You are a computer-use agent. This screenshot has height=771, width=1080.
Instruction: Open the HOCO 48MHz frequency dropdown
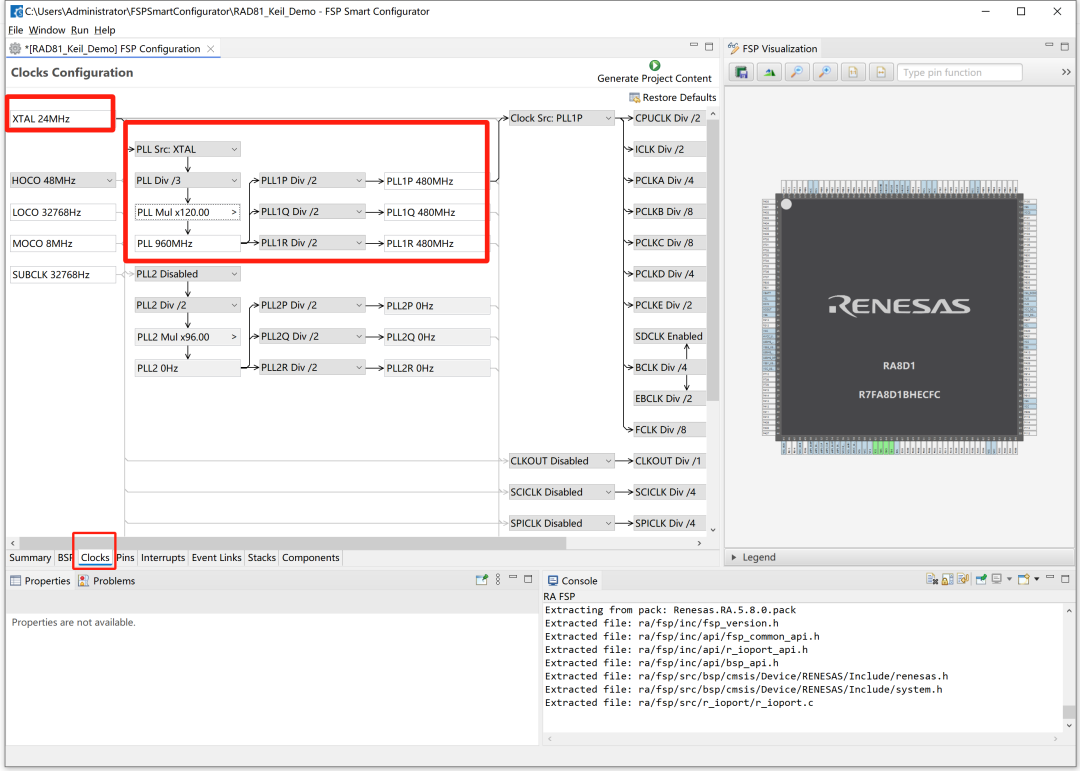pos(63,181)
